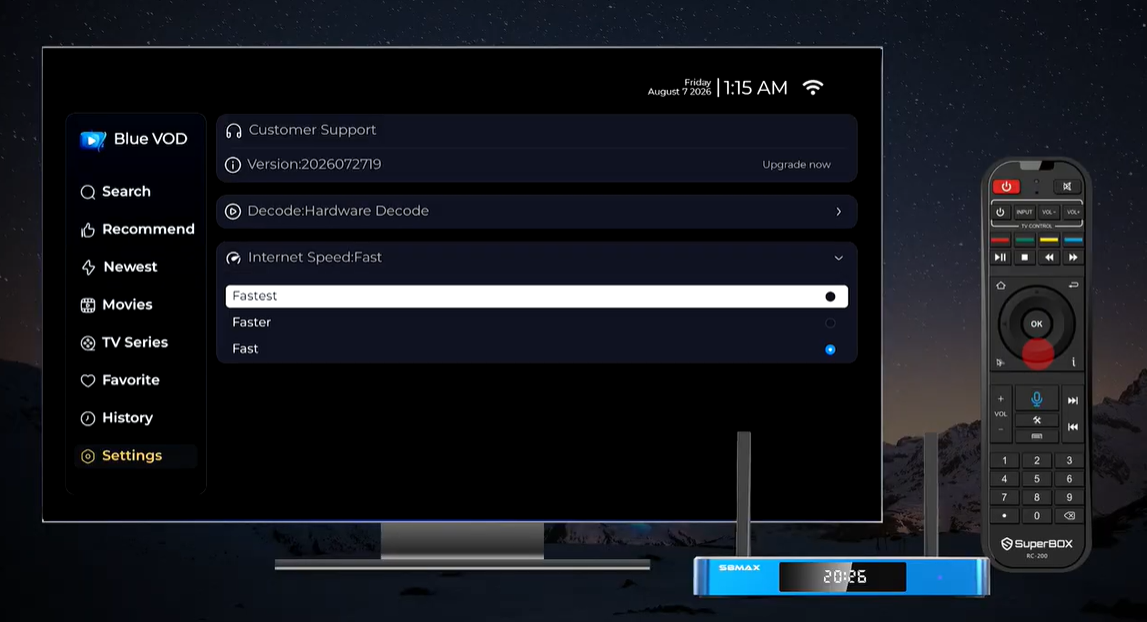The image size is (1147, 622).
Task: Click the Customer Support headset icon
Action: (x=233, y=131)
